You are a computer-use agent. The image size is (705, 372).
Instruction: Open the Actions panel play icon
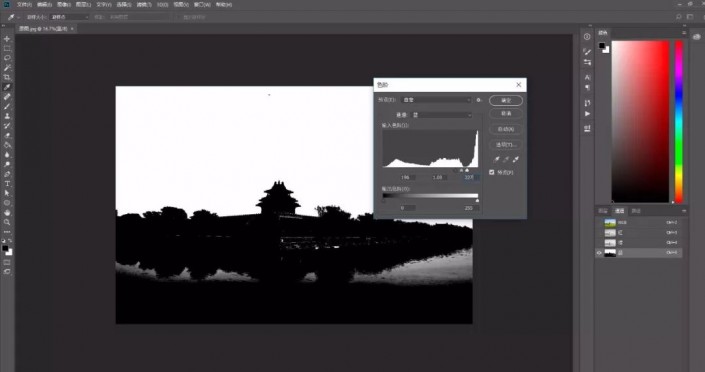tap(587, 114)
